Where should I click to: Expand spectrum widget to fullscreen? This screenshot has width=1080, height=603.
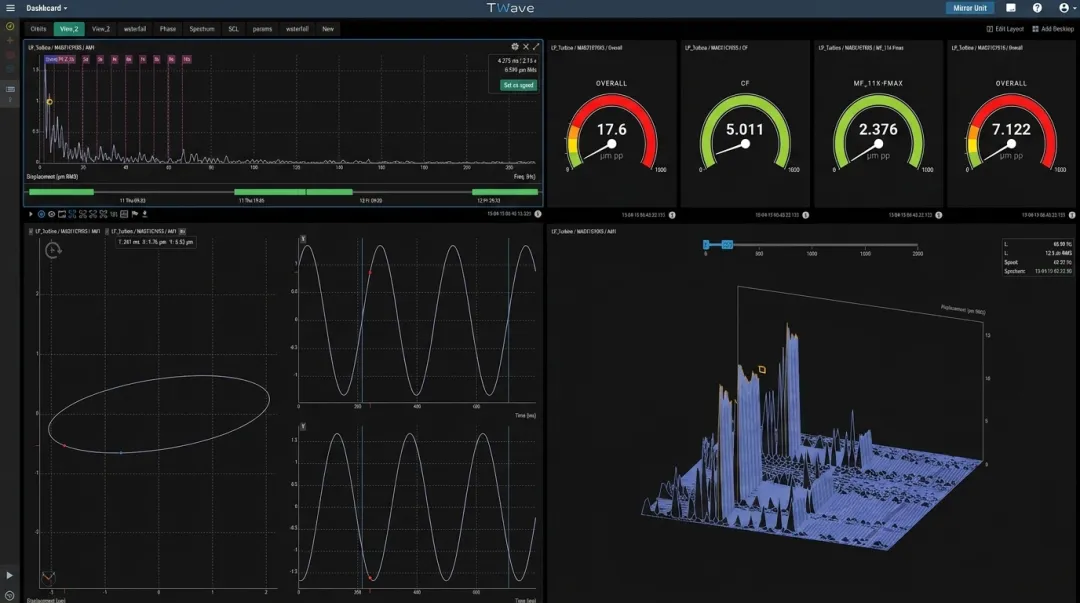[x=536, y=47]
